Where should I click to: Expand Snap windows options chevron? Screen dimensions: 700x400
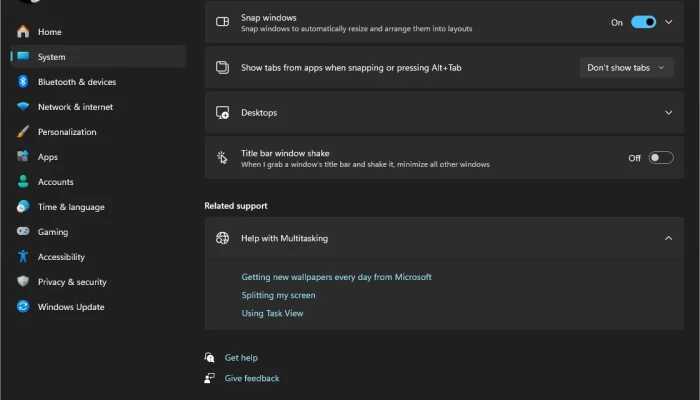668,22
